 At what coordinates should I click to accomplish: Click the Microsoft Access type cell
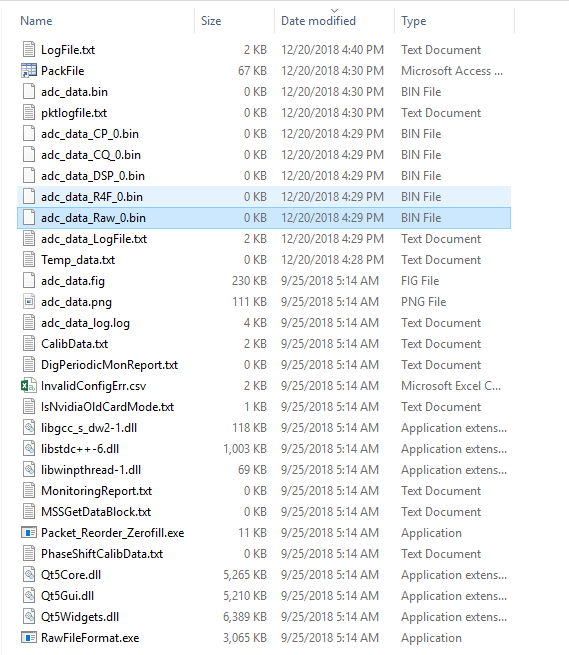[452, 71]
